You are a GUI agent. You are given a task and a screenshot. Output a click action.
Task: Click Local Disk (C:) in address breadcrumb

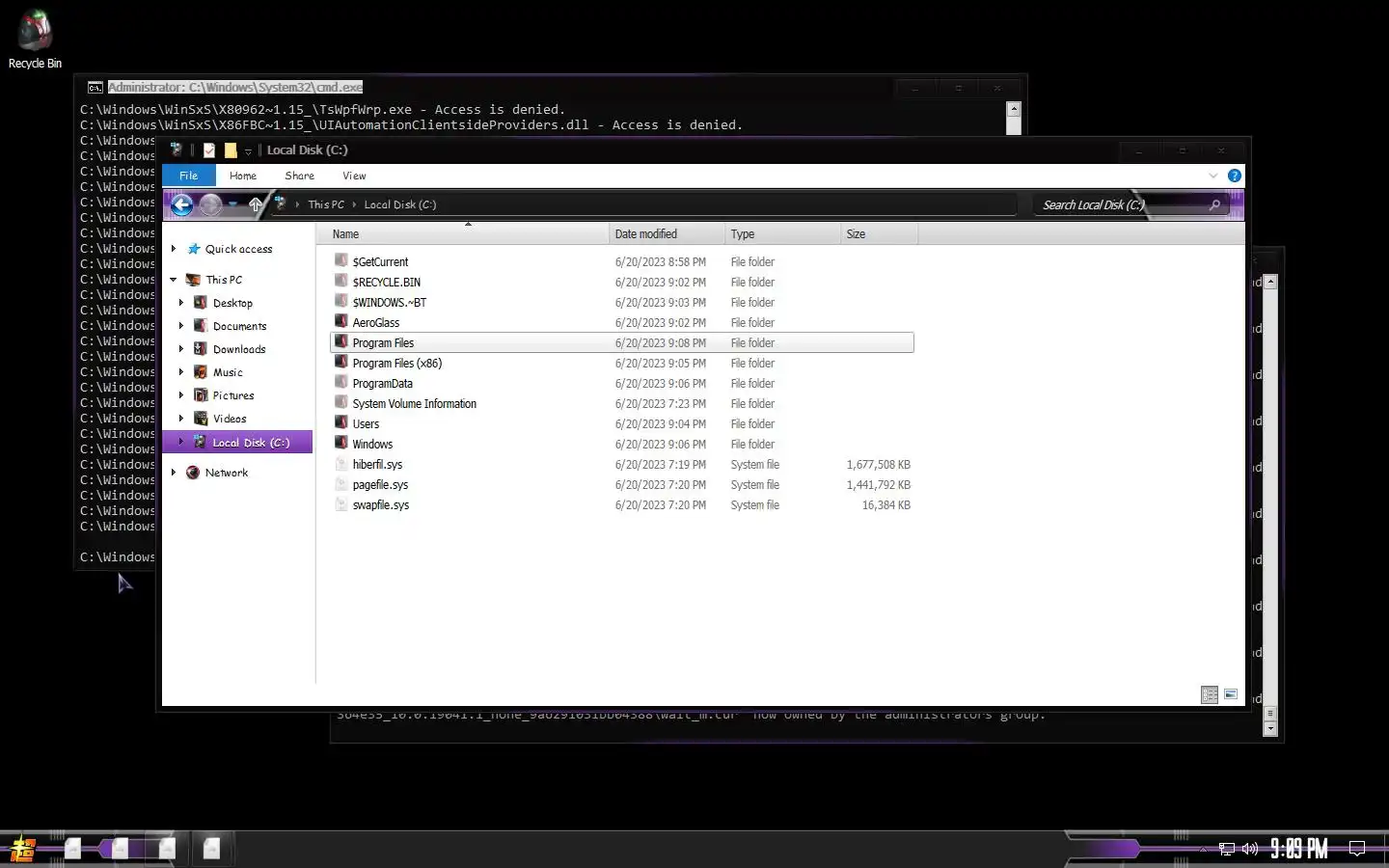coord(400,204)
